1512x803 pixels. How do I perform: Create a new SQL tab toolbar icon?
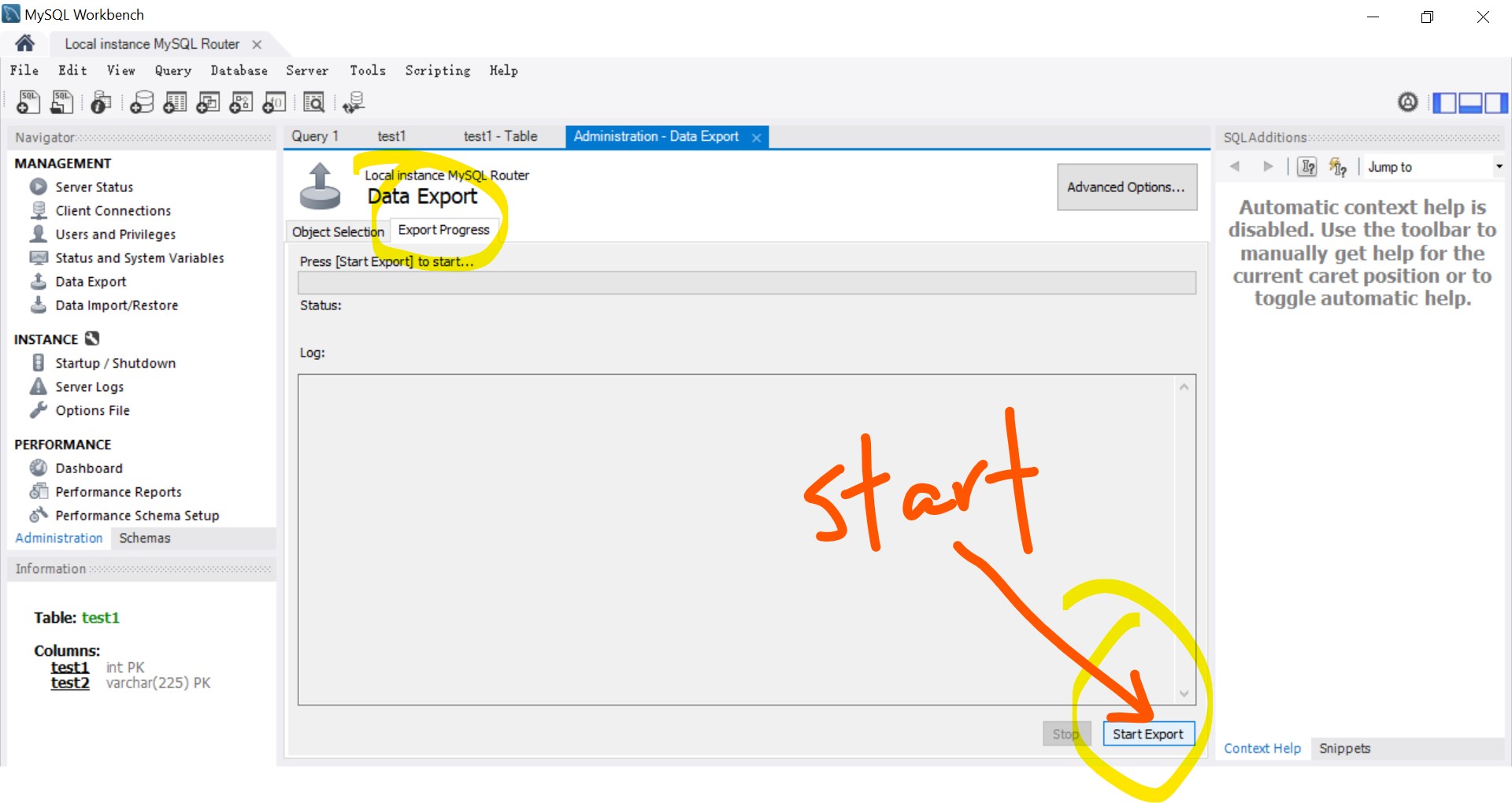28,102
